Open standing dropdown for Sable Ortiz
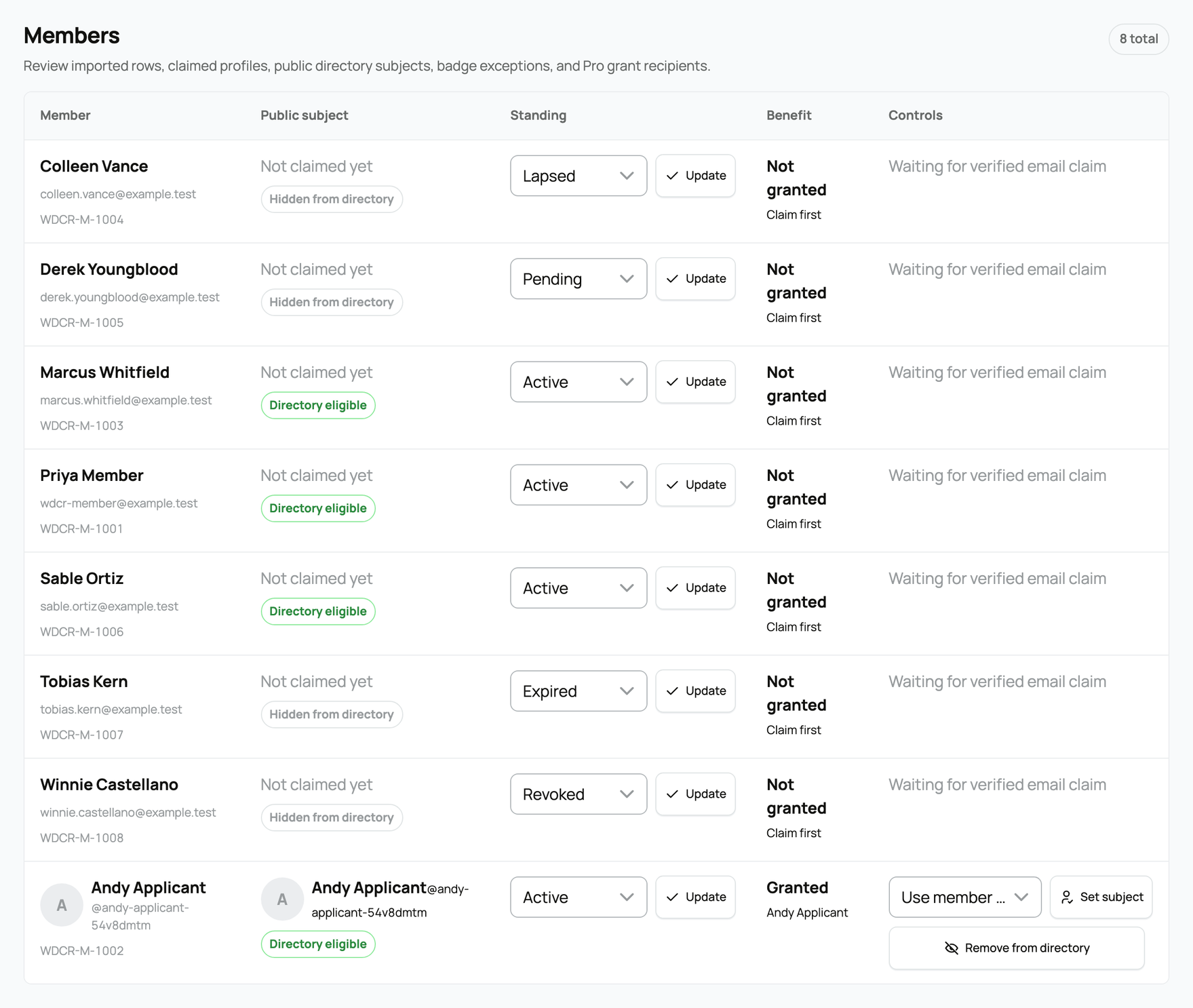 point(579,588)
